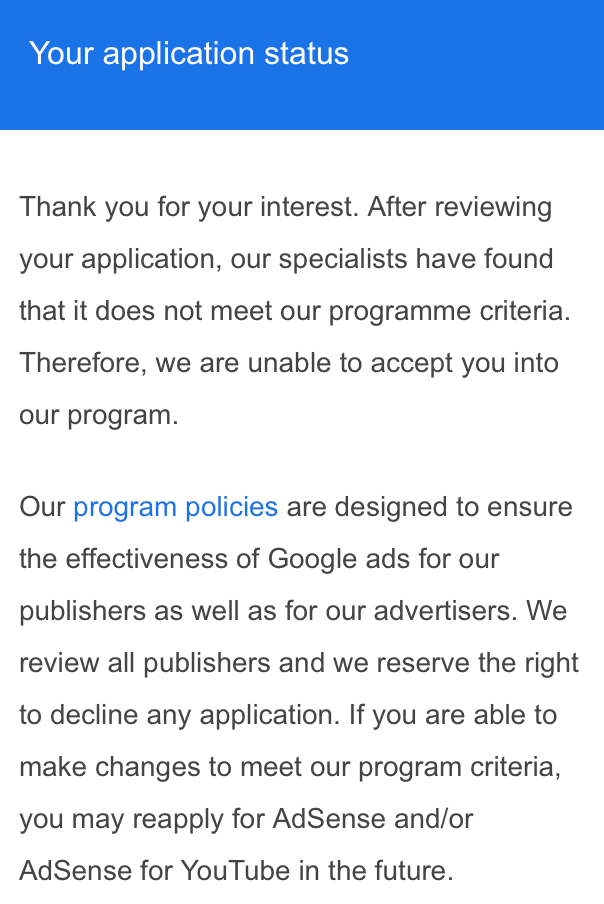This screenshot has width=604, height=904.
Task: Click the "Your application status" header title
Action: pyautogui.click(x=189, y=53)
